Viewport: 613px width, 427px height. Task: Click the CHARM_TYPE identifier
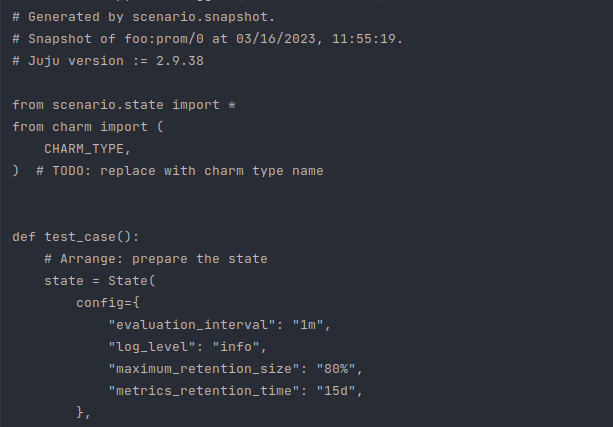pos(84,149)
